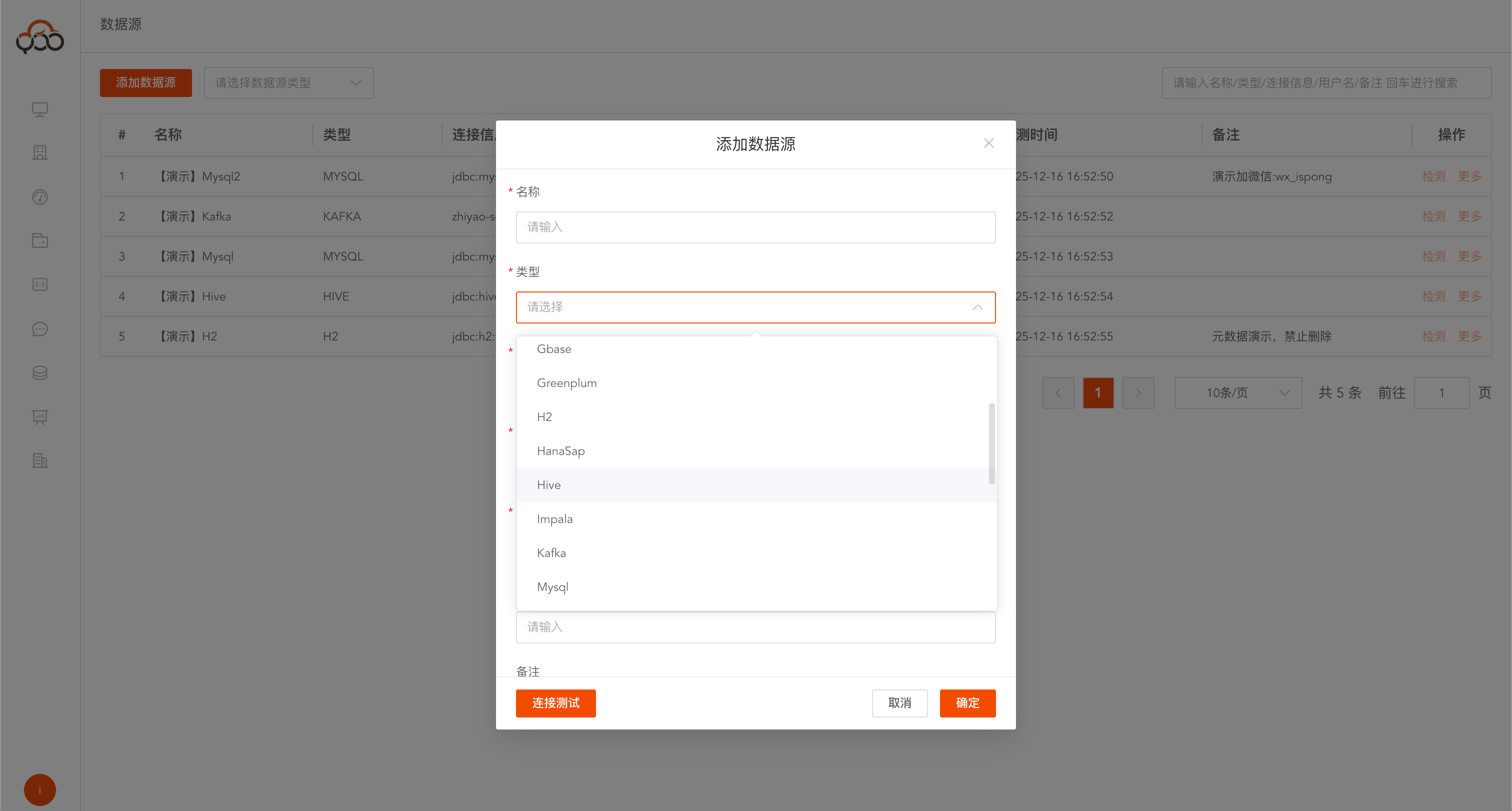Open the presentation board icon in the sidebar
This screenshot has height=811, width=1512.
[x=39, y=417]
